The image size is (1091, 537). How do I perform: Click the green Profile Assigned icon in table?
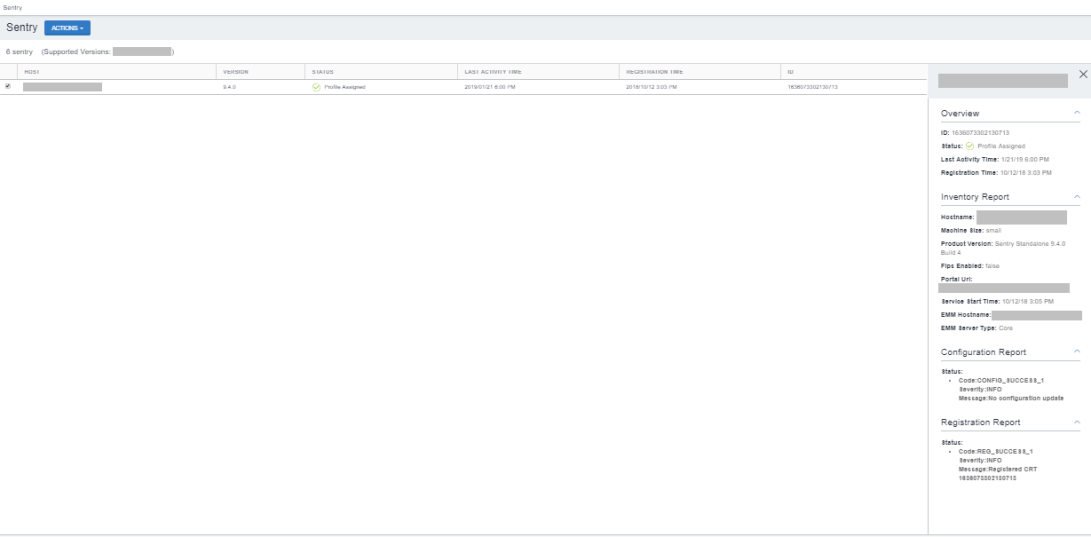click(317, 87)
